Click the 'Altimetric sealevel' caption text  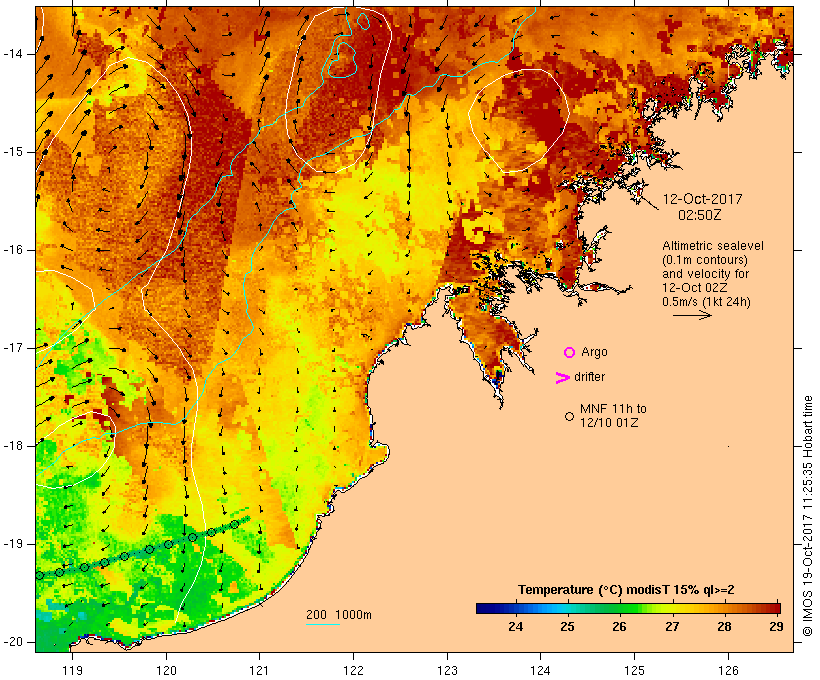pyautogui.click(x=713, y=246)
